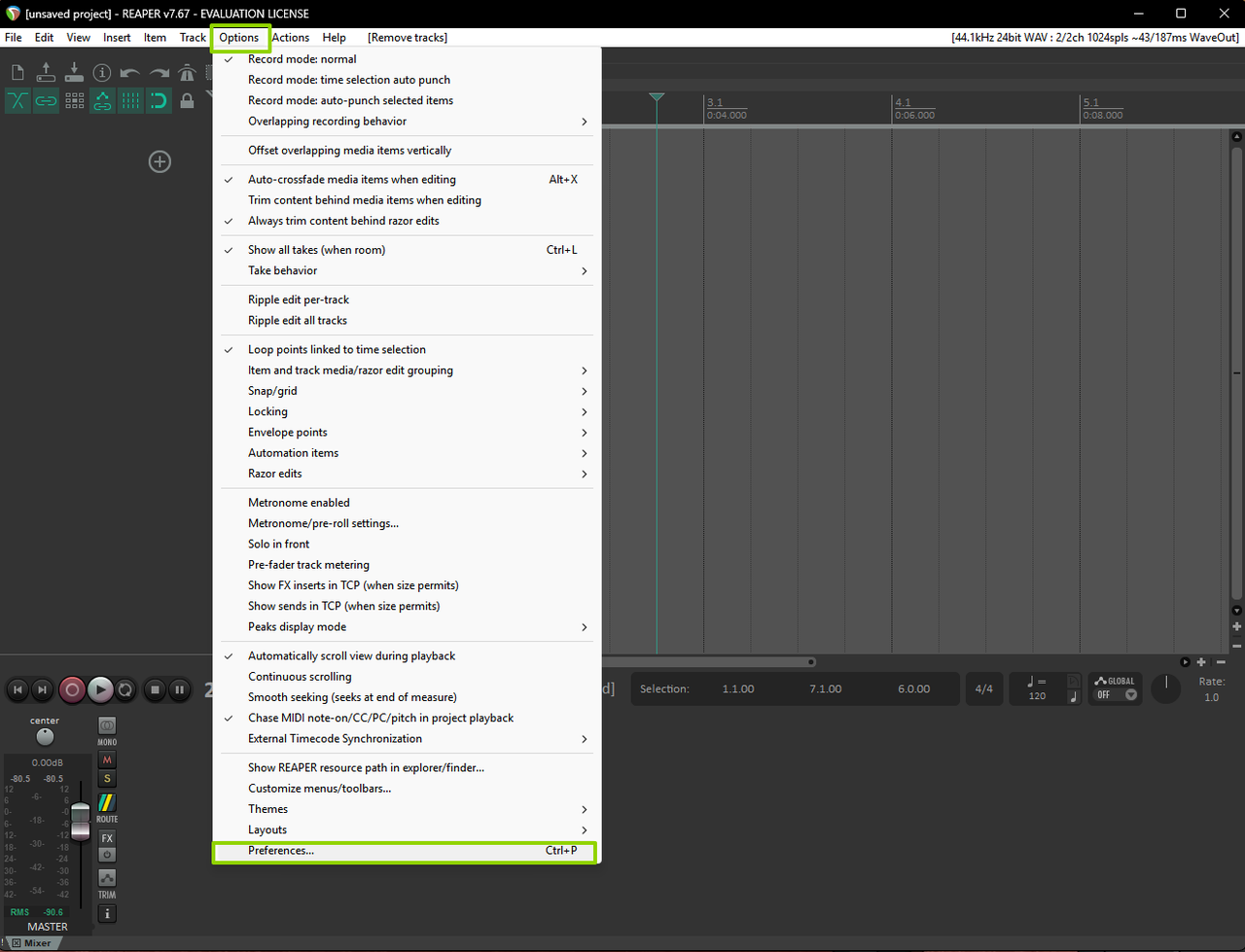Screen dimensions: 1245x952
Task: Mute the master track
Action: tap(107, 759)
